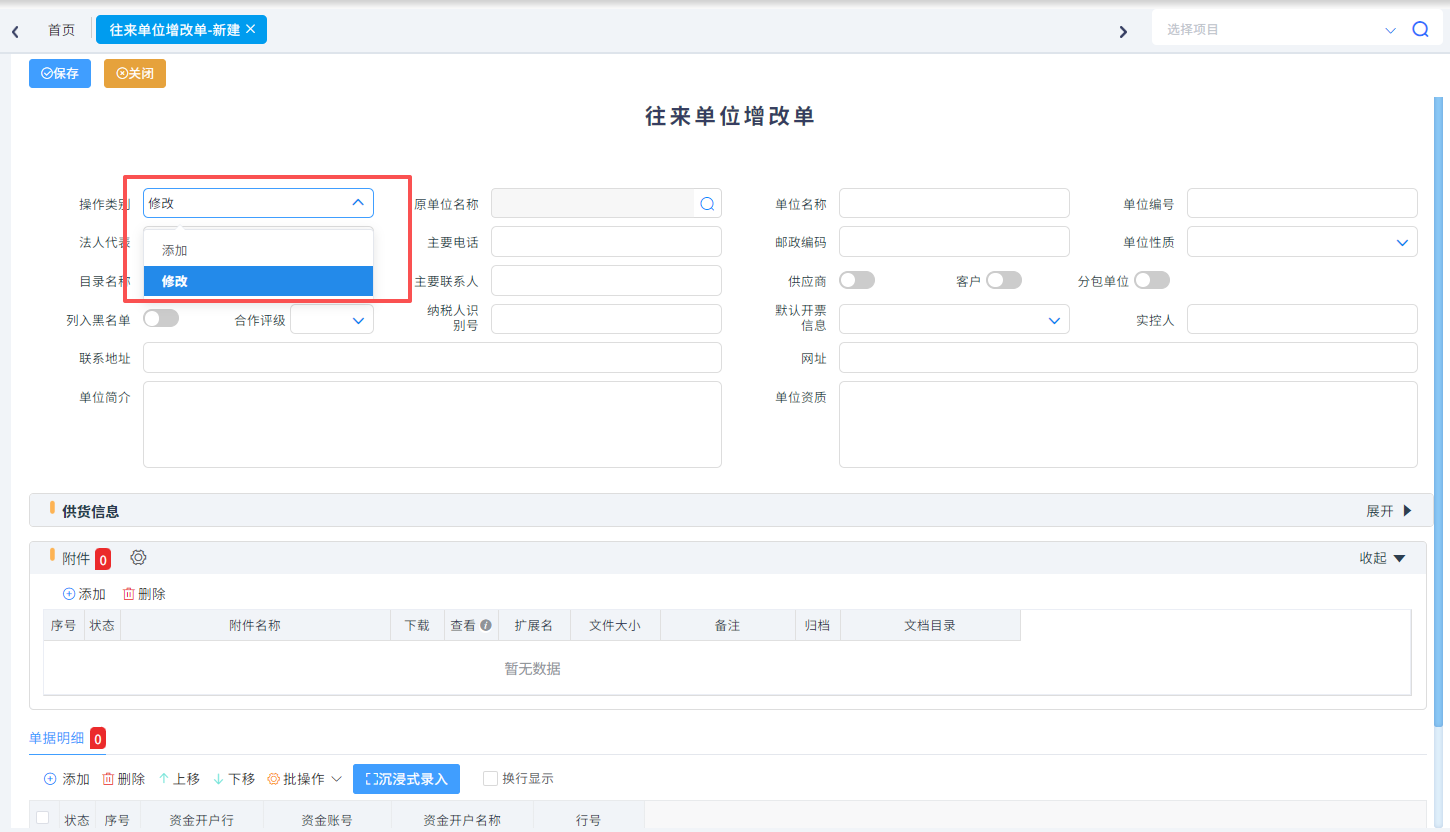The height and width of the screenshot is (832, 1450).
Task: Open attachment settings gear icon
Action: pyautogui.click(x=138, y=558)
